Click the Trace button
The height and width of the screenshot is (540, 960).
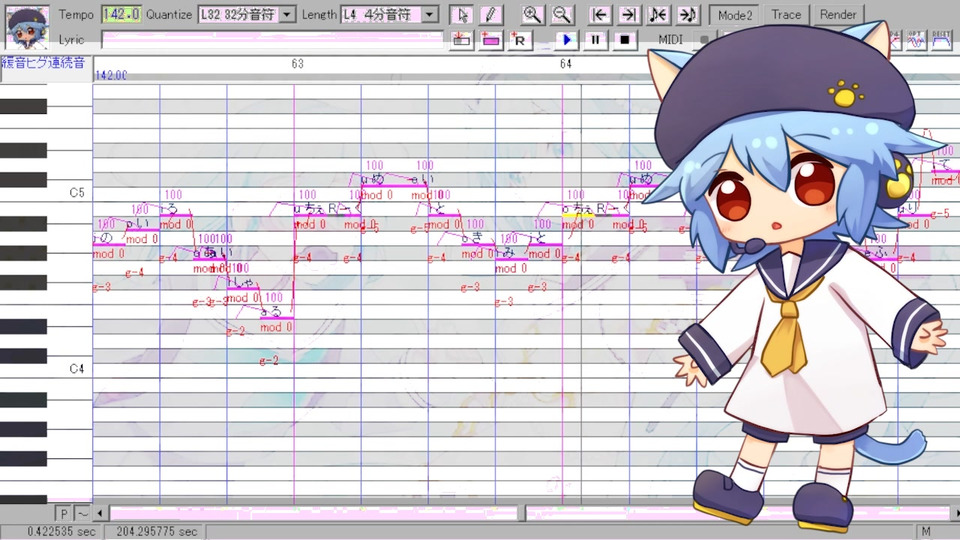786,15
